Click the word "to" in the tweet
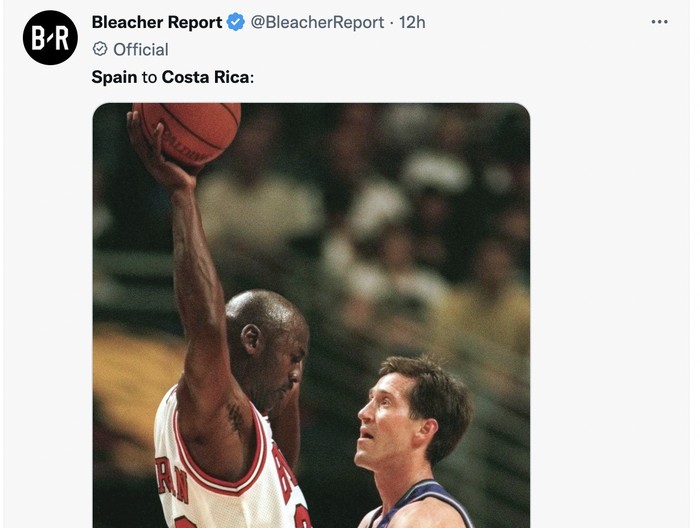The width and height of the screenshot is (700, 528). point(149,76)
